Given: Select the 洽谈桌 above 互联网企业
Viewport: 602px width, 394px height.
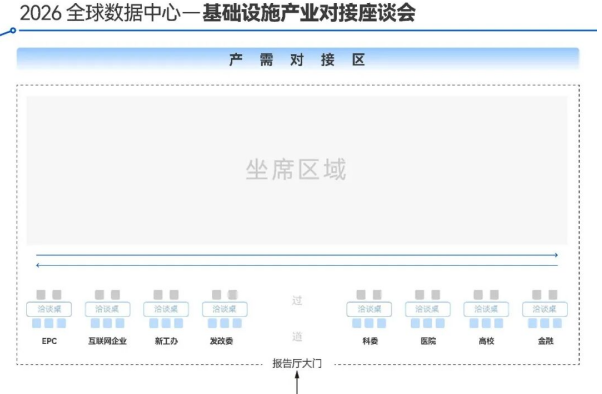Looking at the screenshot, I should click(108, 309).
